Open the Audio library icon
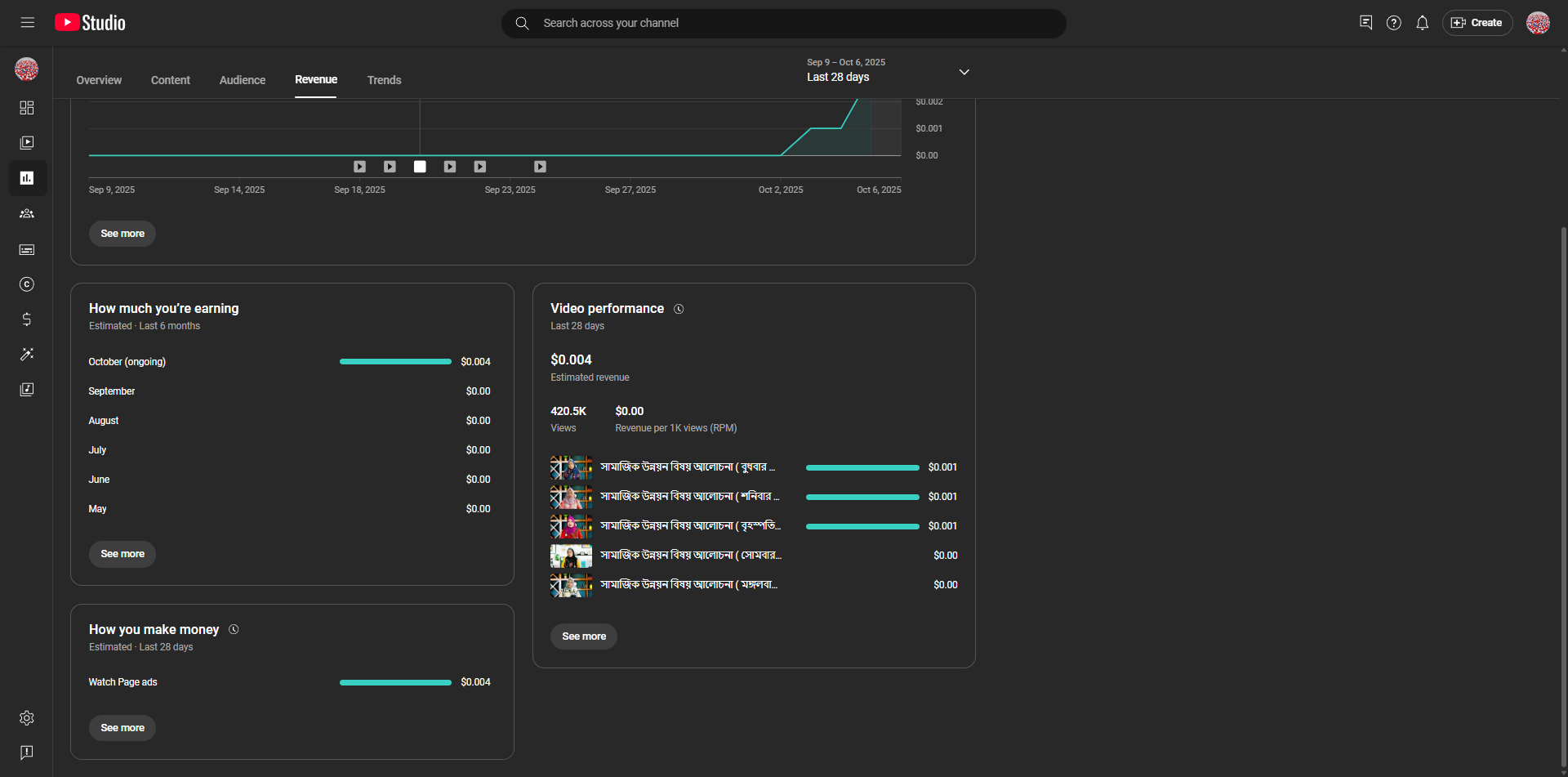Image resolution: width=1568 pixels, height=777 pixels. click(x=27, y=390)
